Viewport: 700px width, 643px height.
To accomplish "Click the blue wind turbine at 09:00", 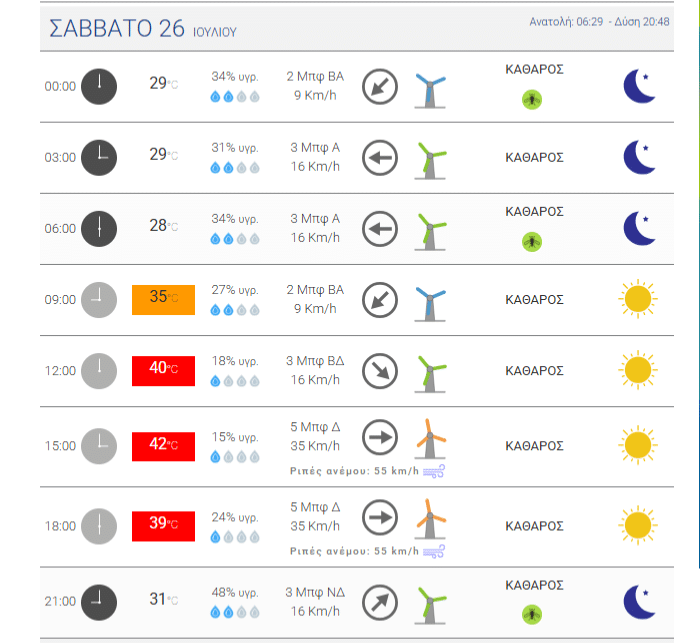I will pyautogui.click(x=430, y=304).
